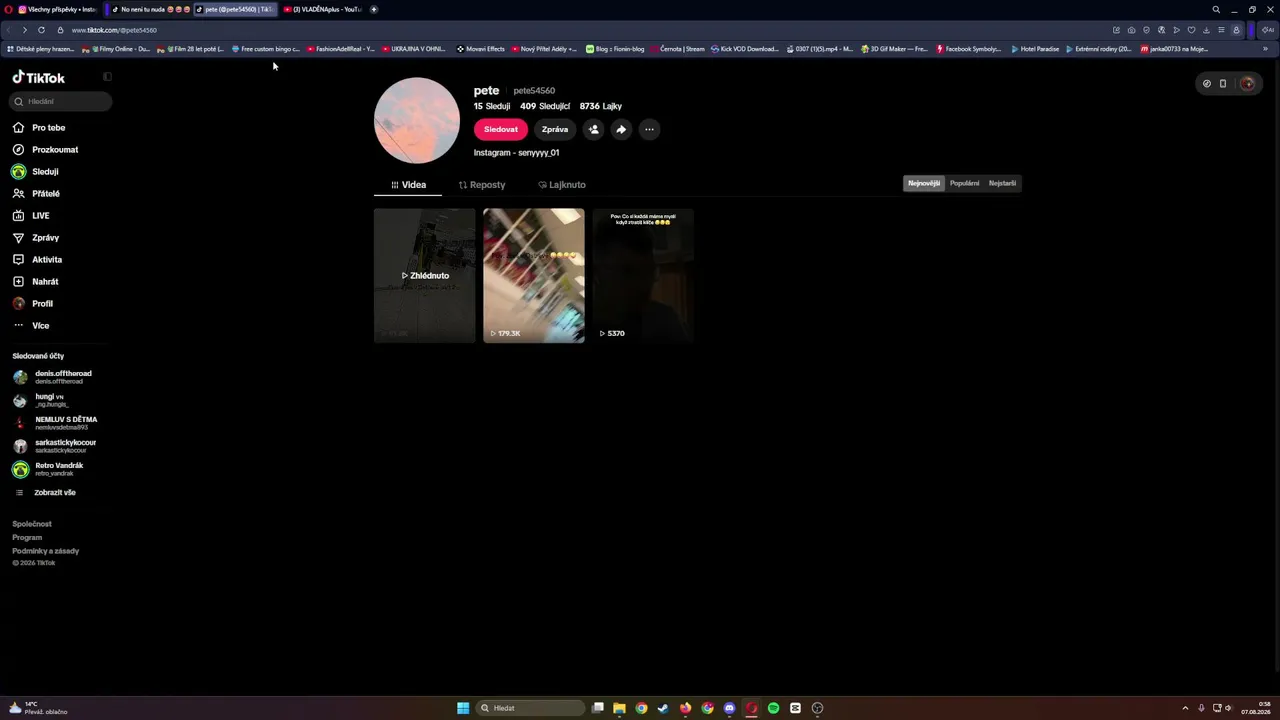The width and height of the screenshot is (1280, 720).
Task: Focus the Hledání search field
Action: [60, 101]
